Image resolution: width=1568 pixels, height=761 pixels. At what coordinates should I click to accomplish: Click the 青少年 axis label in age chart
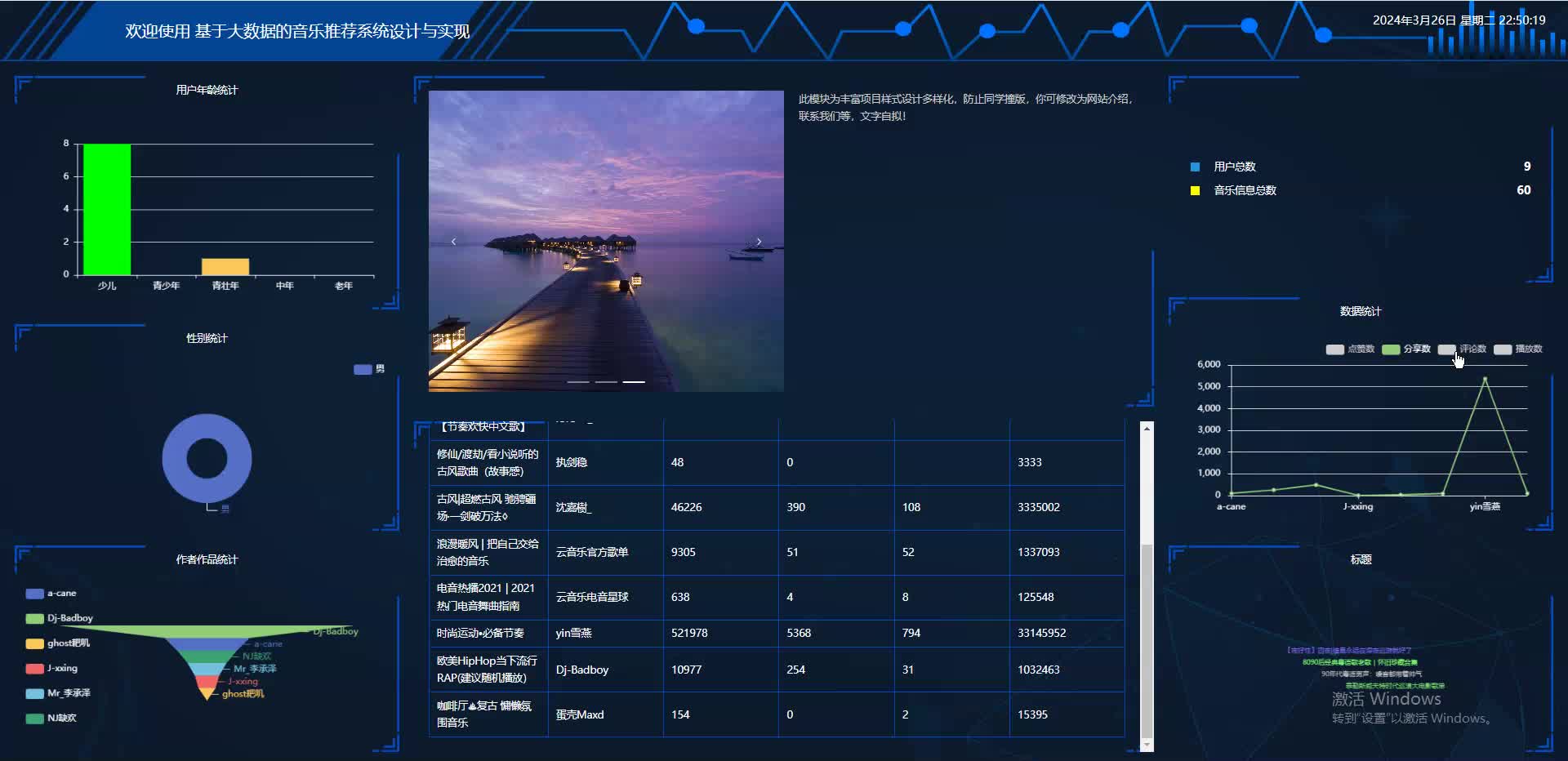pyautogui.click(x=166, y=286)
